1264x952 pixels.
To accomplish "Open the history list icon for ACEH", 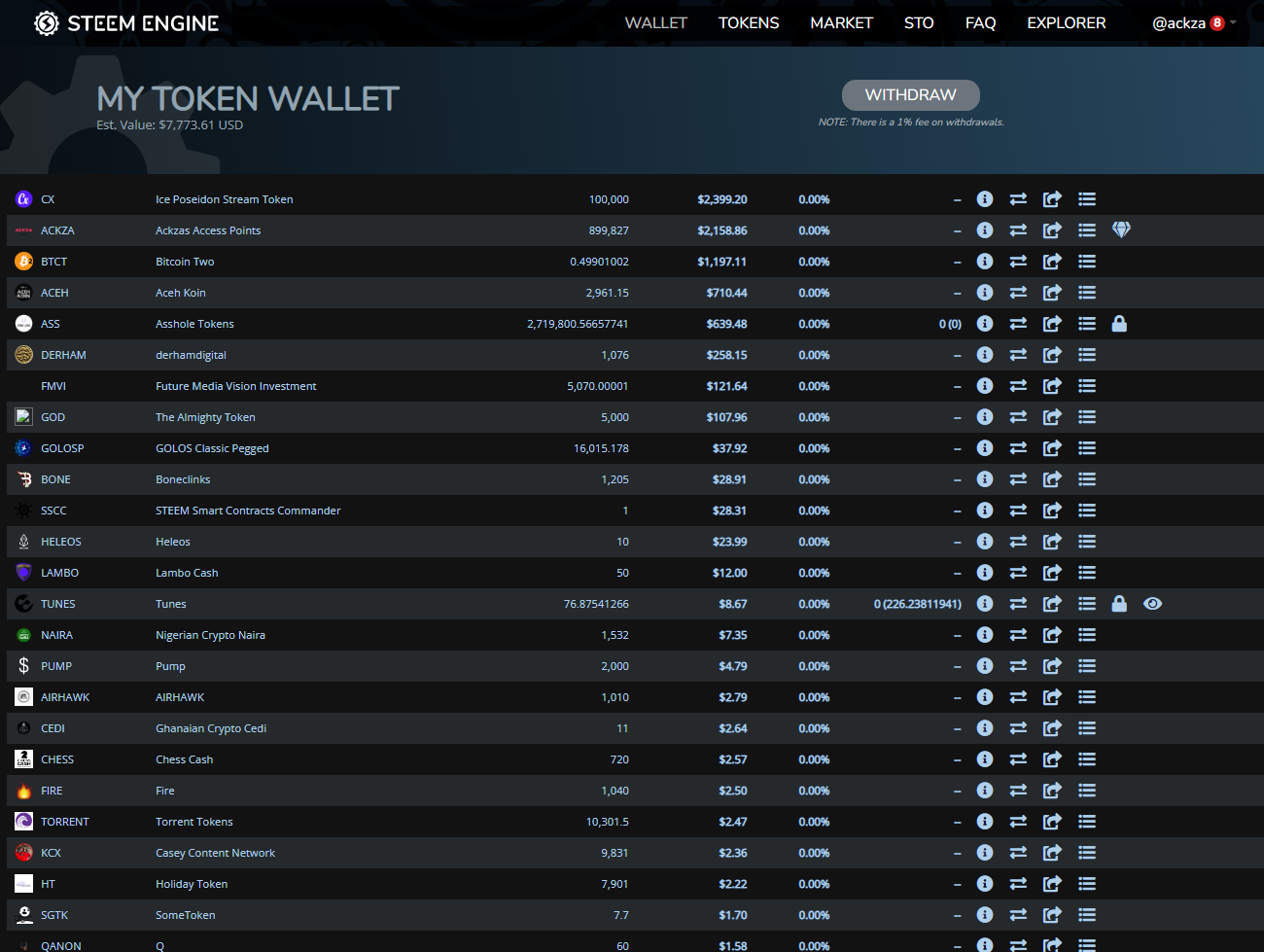I will [x=1087, y=293].
